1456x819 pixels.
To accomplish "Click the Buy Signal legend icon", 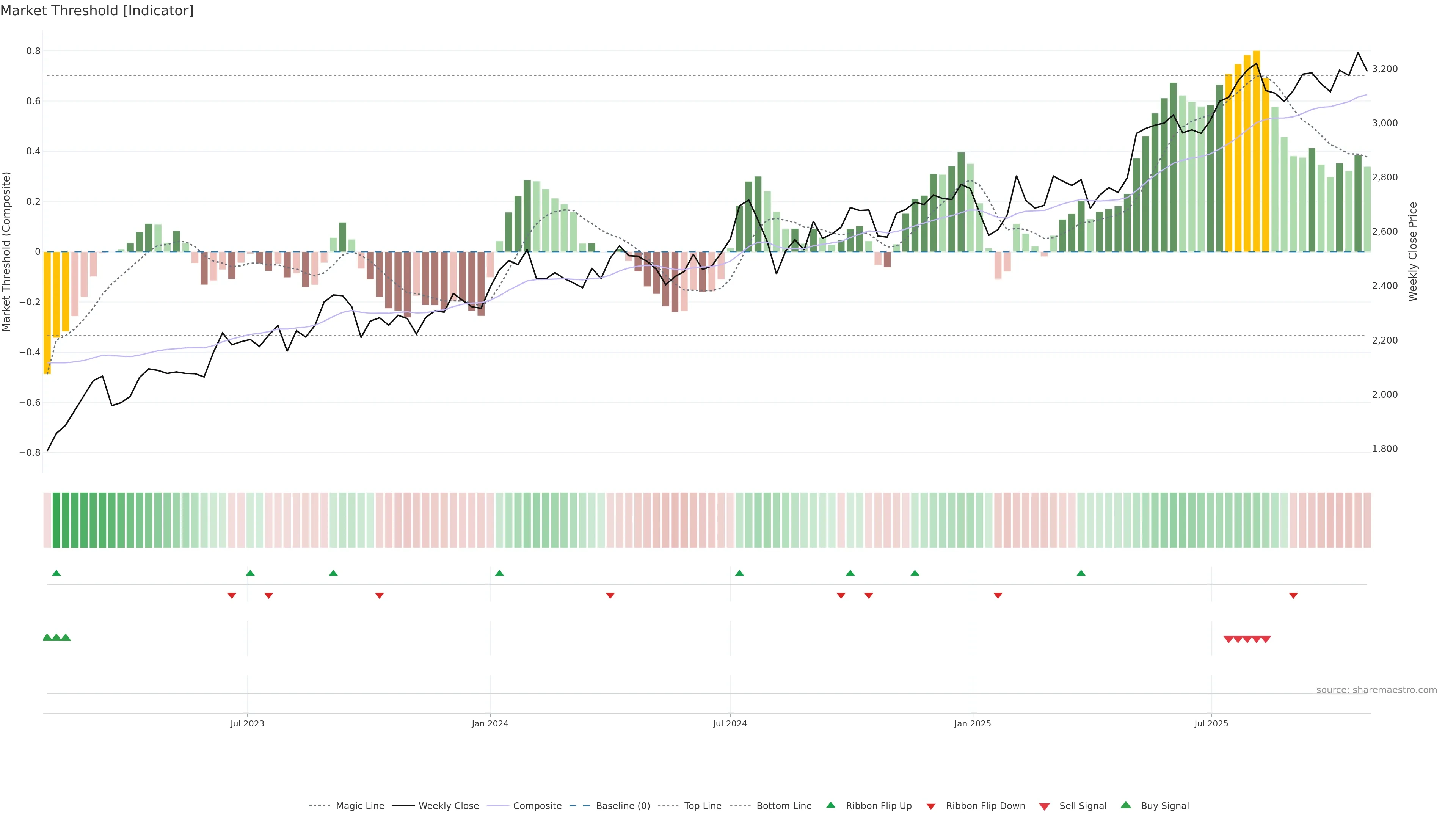I will coord(1126,805).
